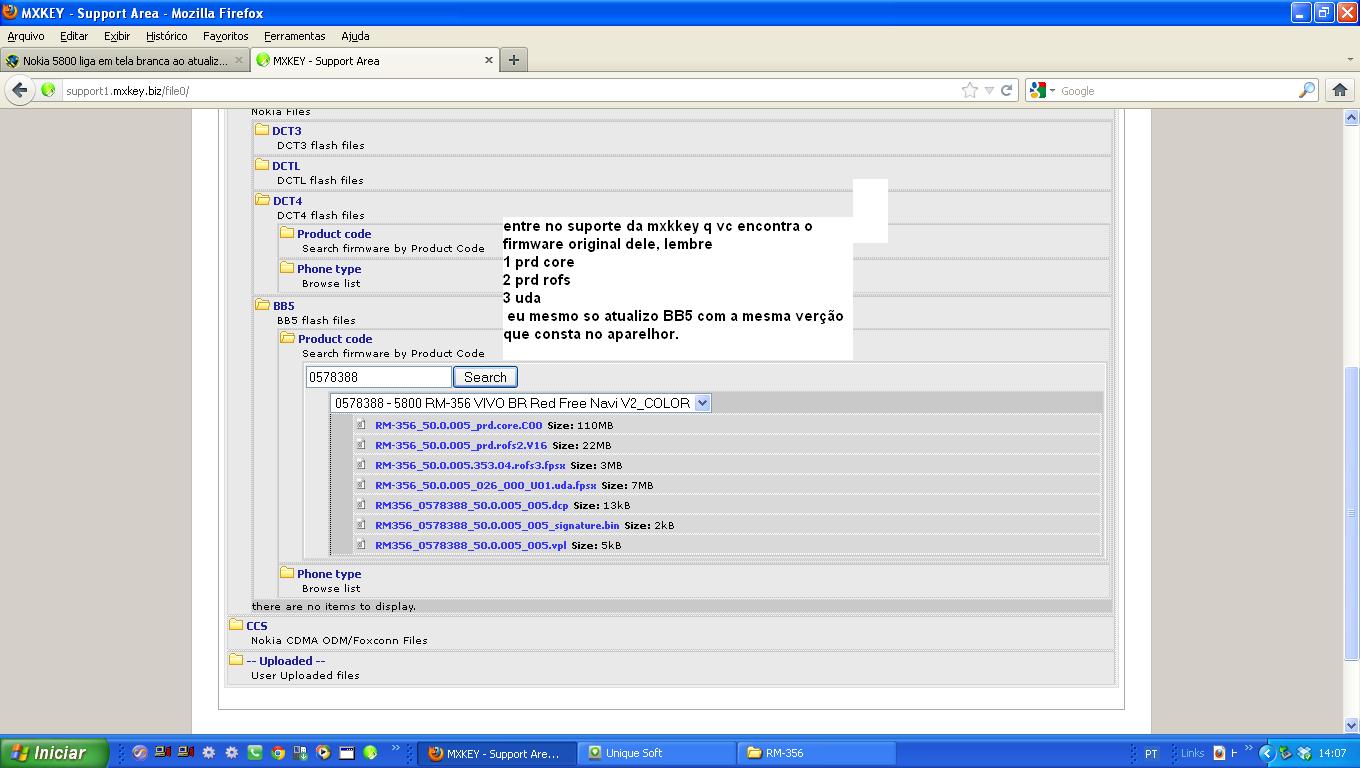Viewport: 1360px width, 768px height.
Task: Close the Nokia 5800 tab
Action: click(239, 60)
